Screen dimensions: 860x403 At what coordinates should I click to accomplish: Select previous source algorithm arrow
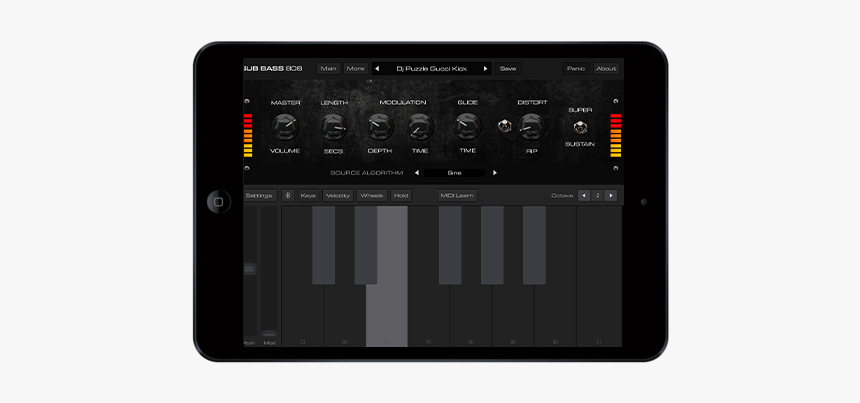[x=417, y=173]
